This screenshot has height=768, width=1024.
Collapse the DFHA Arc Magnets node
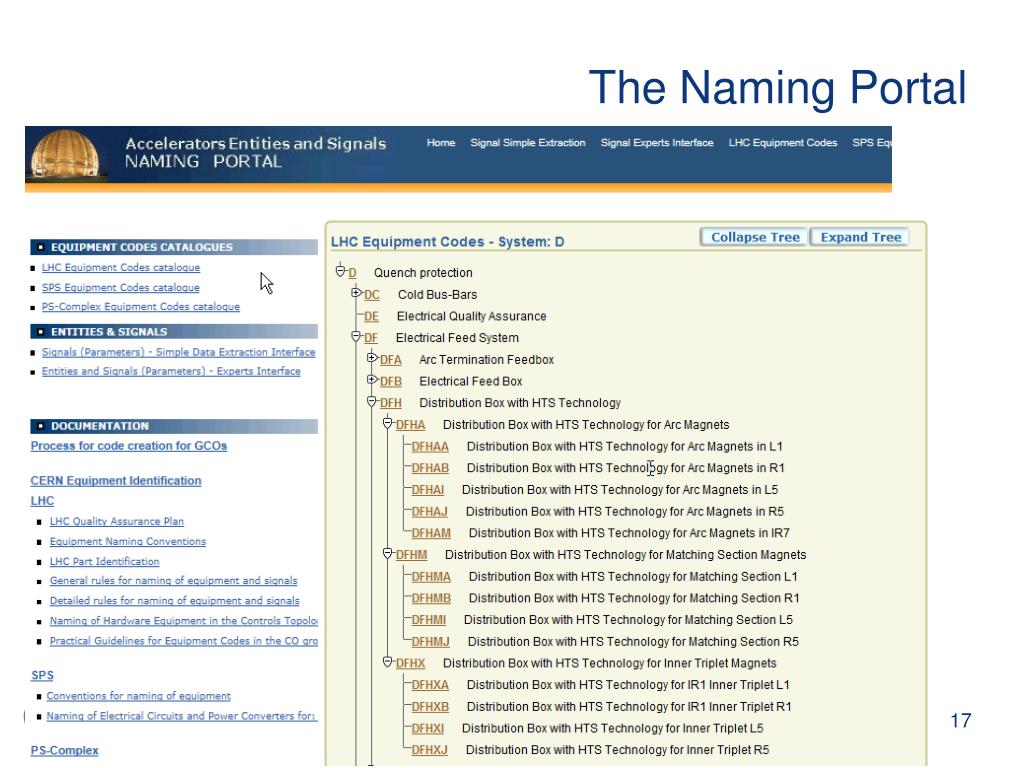(x=387, y=423)
